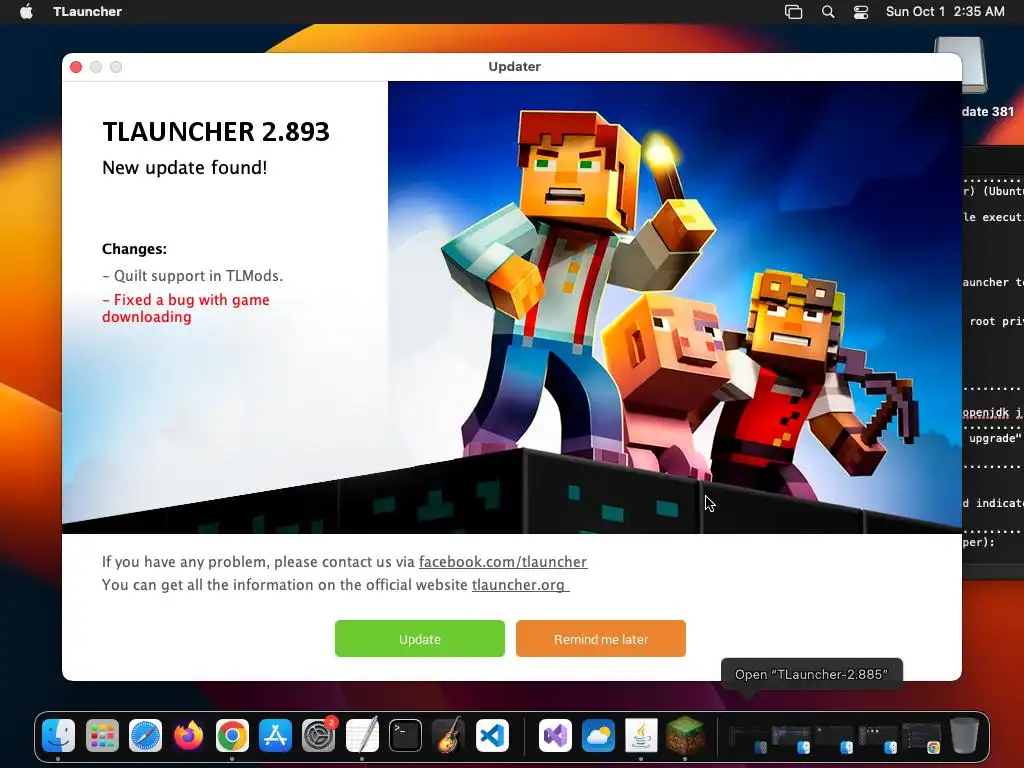This screenshot has width=1024, height=768.
Task: Open Spotlight search in menu bar
Action: pyautogui.click(x=827, y=12)
